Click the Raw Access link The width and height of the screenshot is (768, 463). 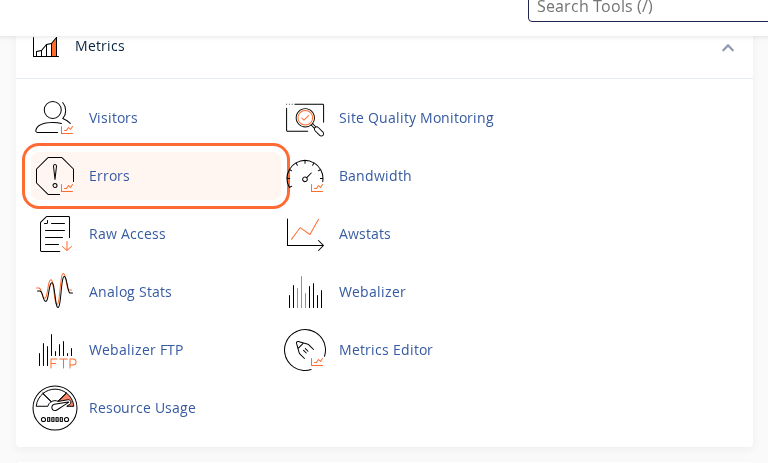[x=127, y=234]
